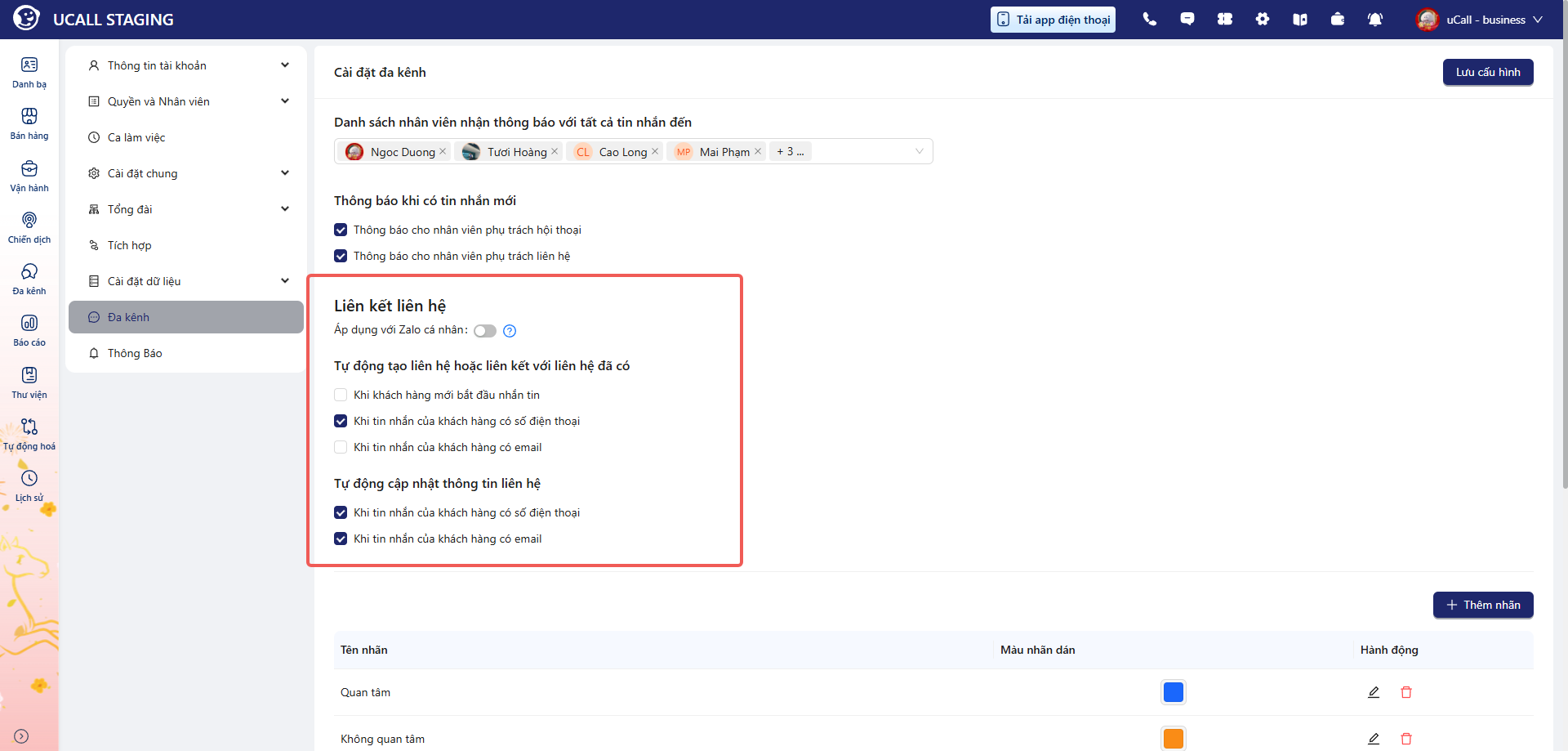Click Thêm nhãn button
Viewport: 1568px width, 751px height.
(x=1483, y=605)
